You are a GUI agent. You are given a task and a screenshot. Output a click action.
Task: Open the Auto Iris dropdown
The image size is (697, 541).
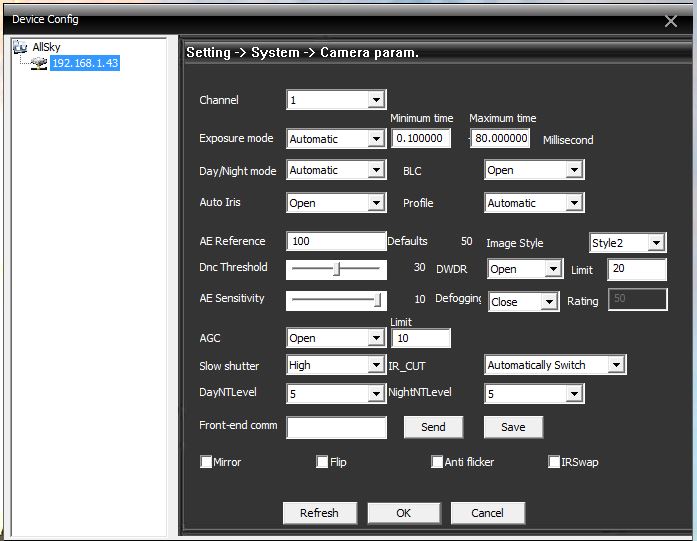[x=336, y=203]
